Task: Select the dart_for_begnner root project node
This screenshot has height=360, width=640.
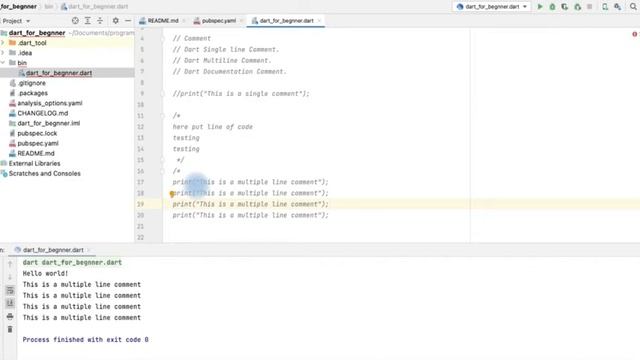Action: pyautogui.click(x=37, y=33)
